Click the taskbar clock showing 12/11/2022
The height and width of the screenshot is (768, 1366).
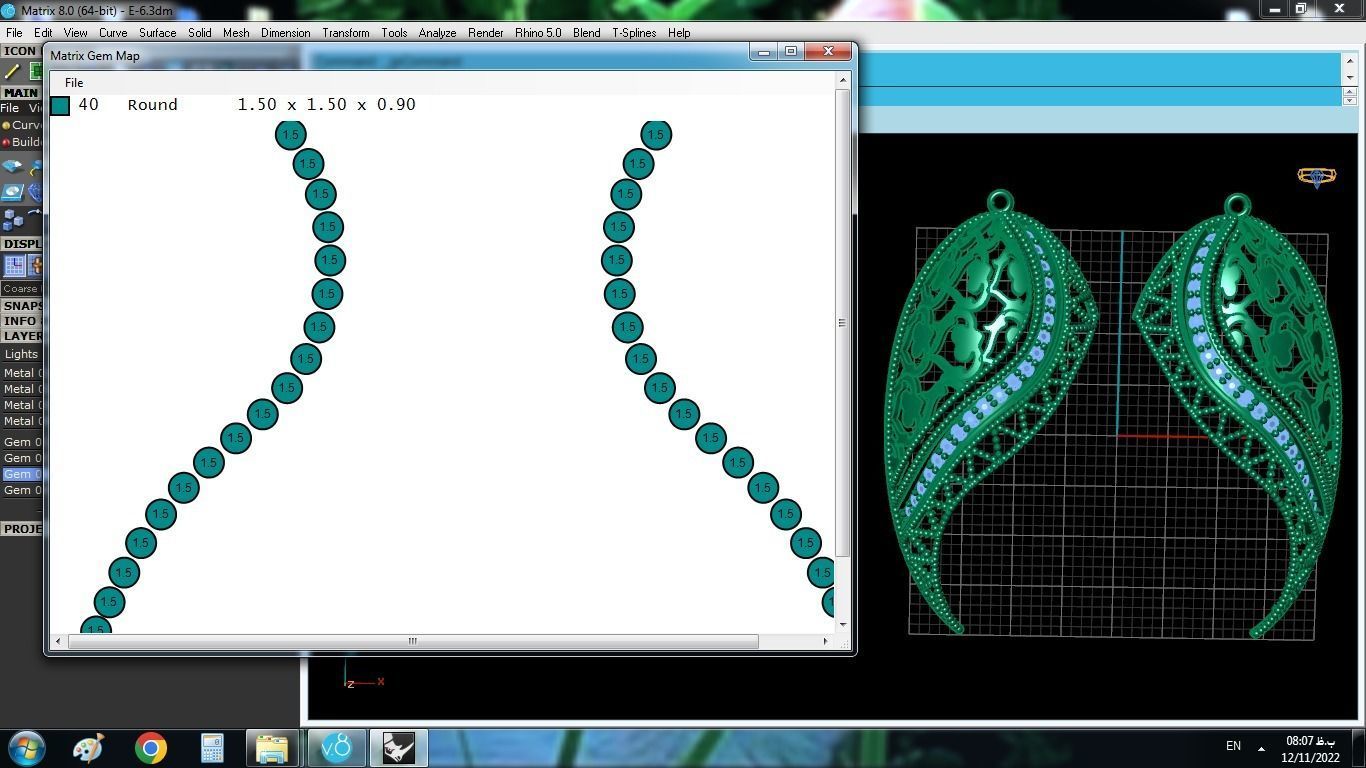click(1311, 749)
